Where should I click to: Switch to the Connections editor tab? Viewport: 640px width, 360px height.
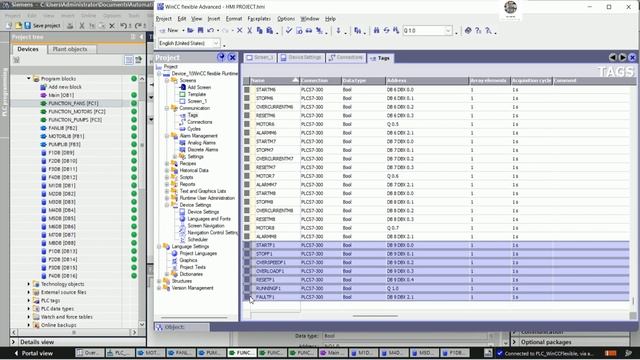tap(346, 58)
